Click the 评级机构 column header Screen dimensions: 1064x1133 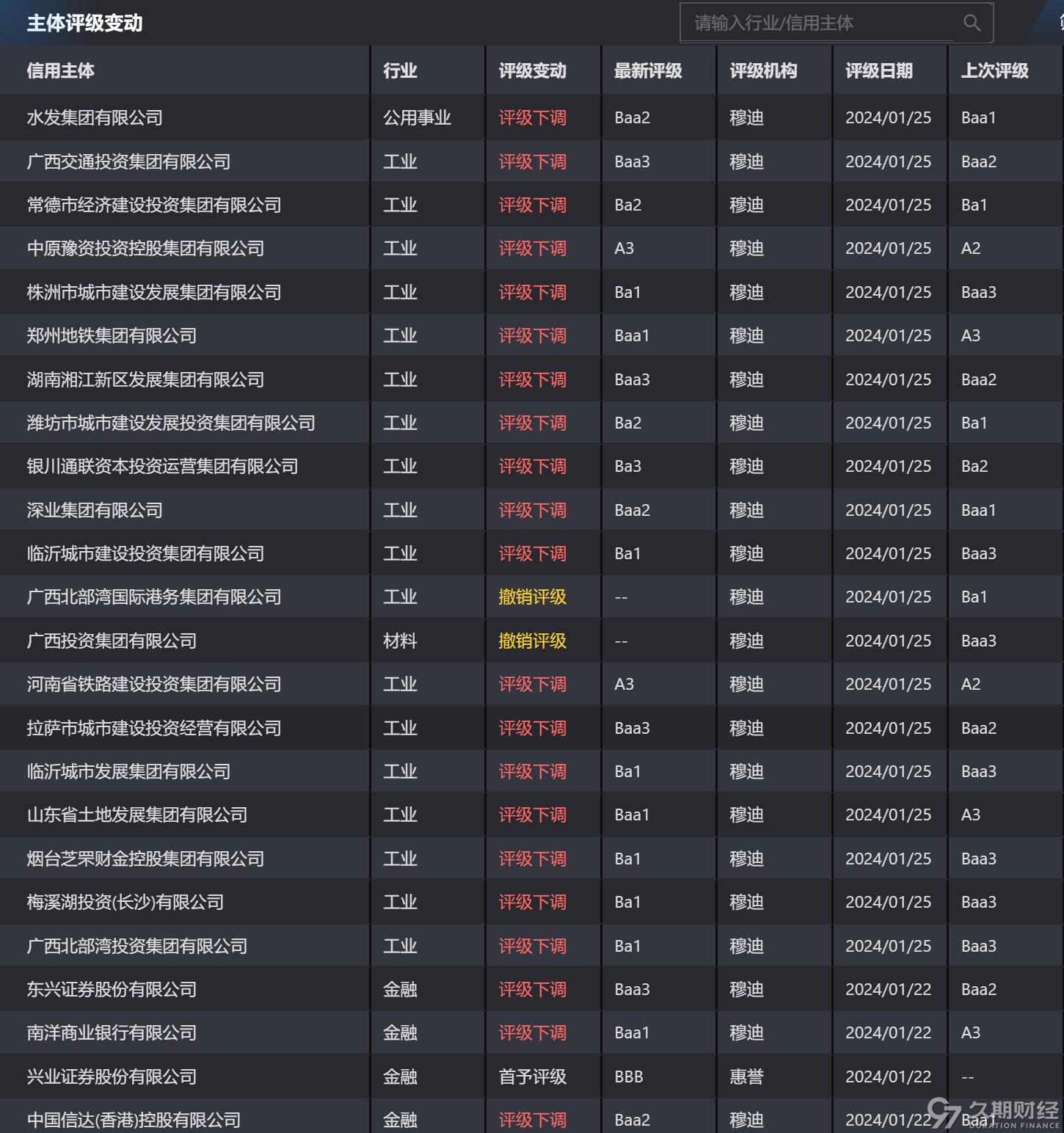coord(763,70)
